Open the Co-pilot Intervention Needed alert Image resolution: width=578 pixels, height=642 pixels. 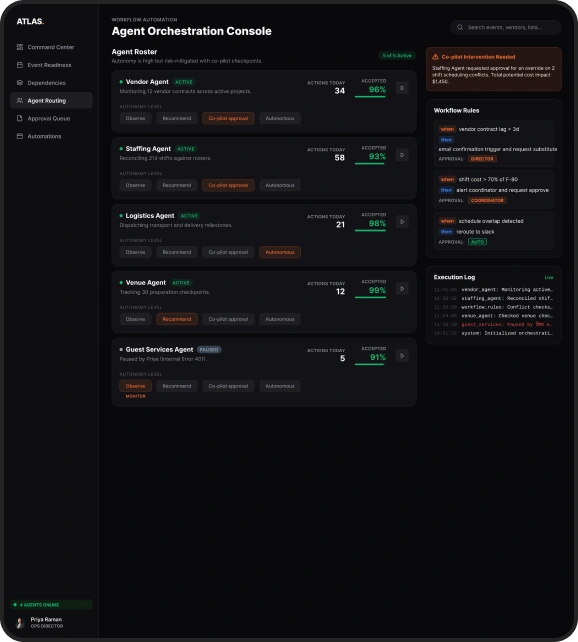494,69
